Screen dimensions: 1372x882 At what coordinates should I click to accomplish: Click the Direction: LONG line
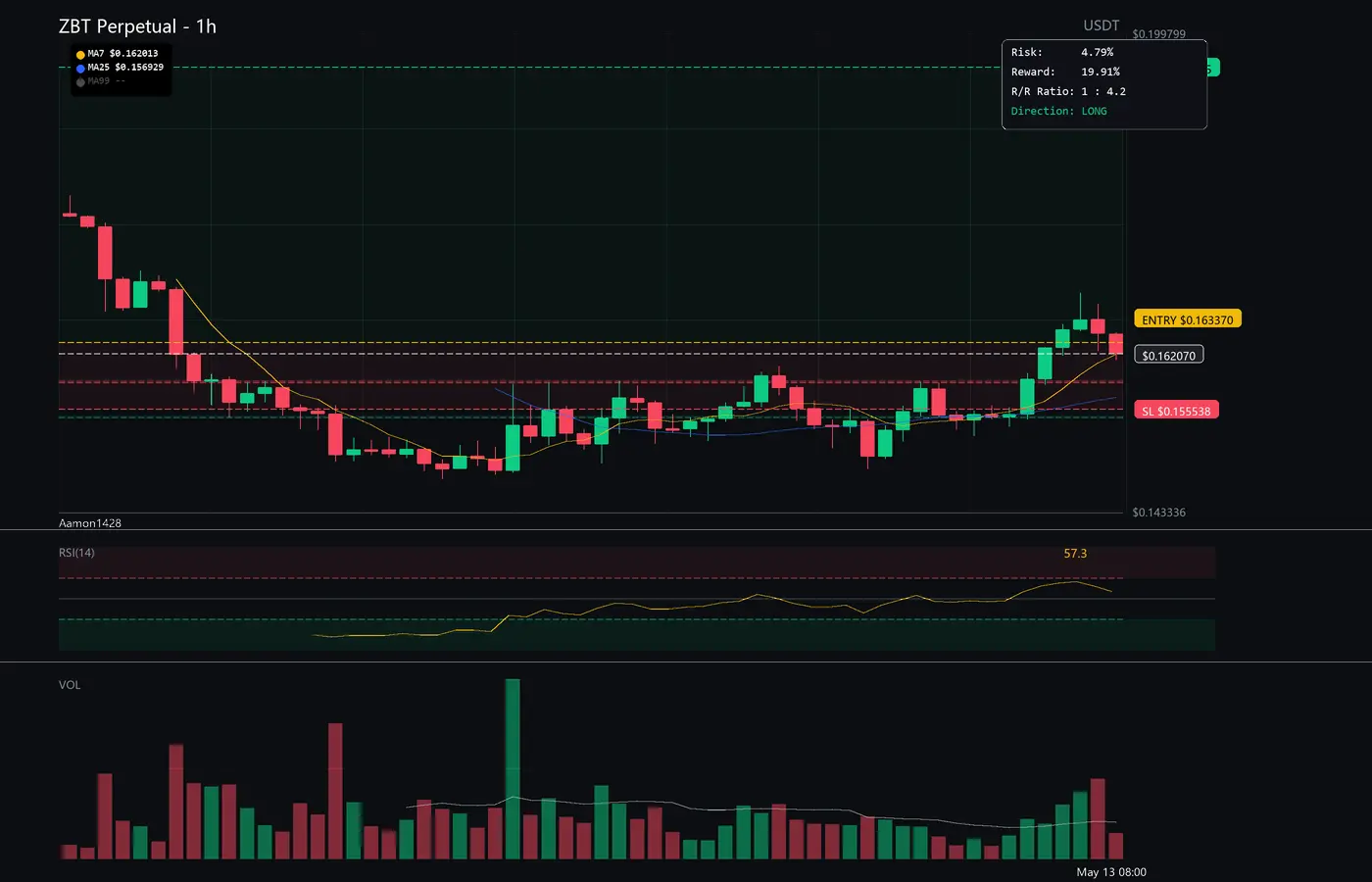(1058, 111)
